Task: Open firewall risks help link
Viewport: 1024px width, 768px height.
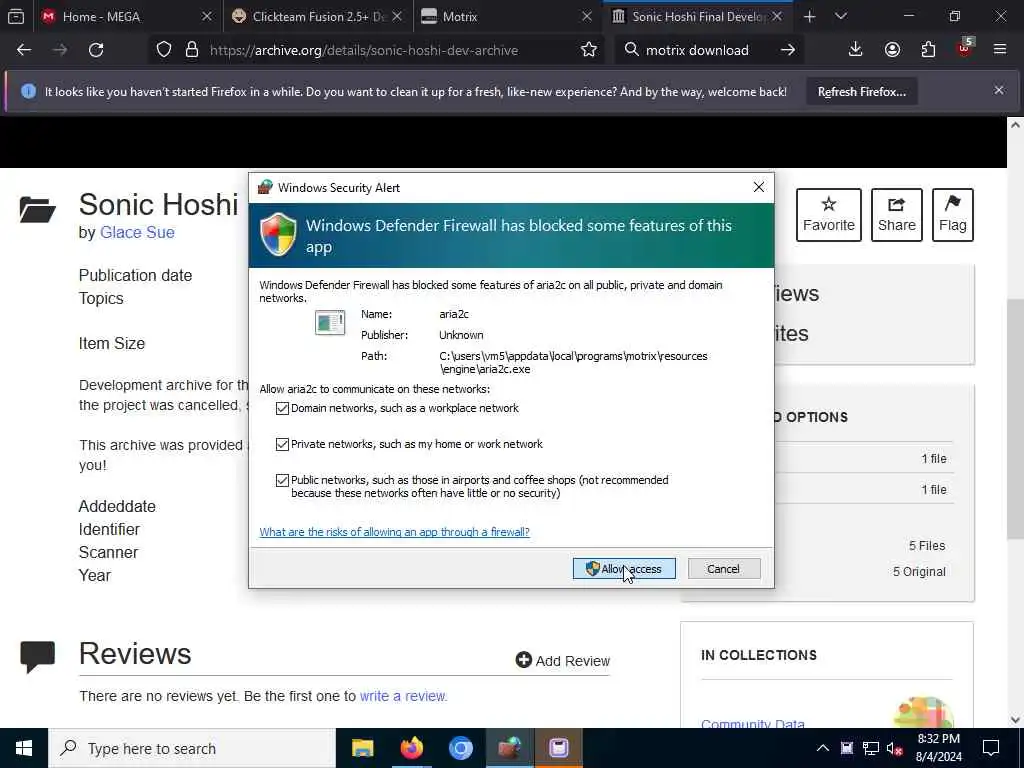Action: (394, 532)
